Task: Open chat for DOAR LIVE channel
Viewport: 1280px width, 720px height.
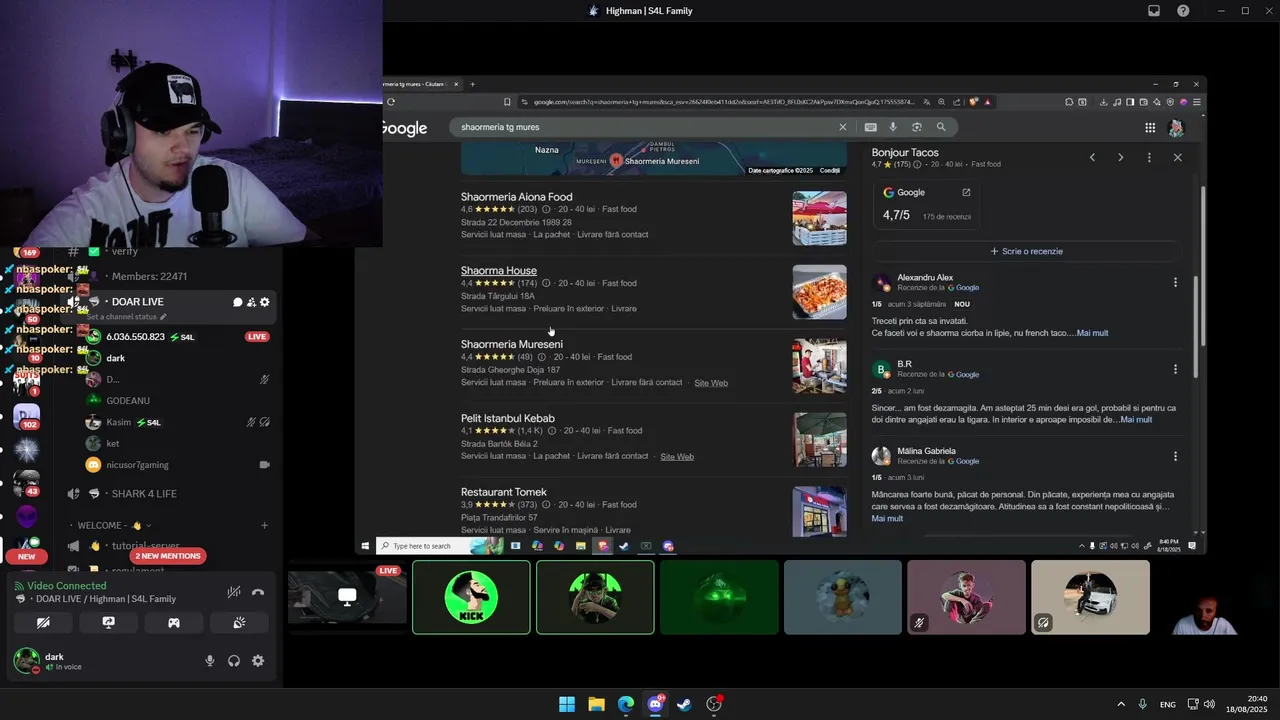Action: tap(238, 302)
